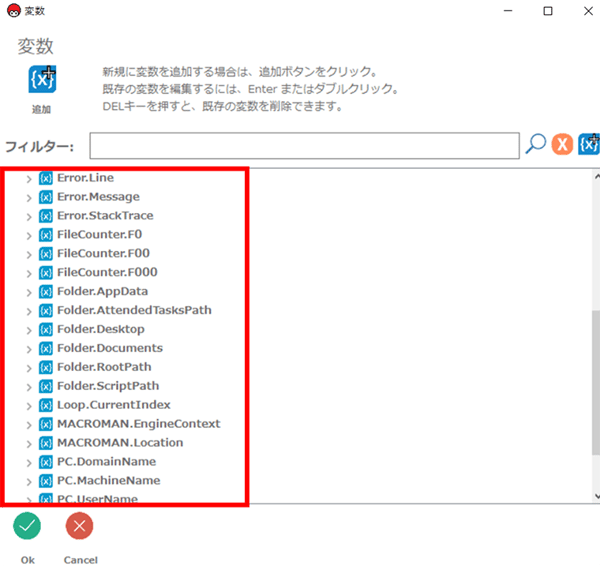Clear the filter with the orange X icon
This screenshot has height=566, width=600.
point(562,145)
